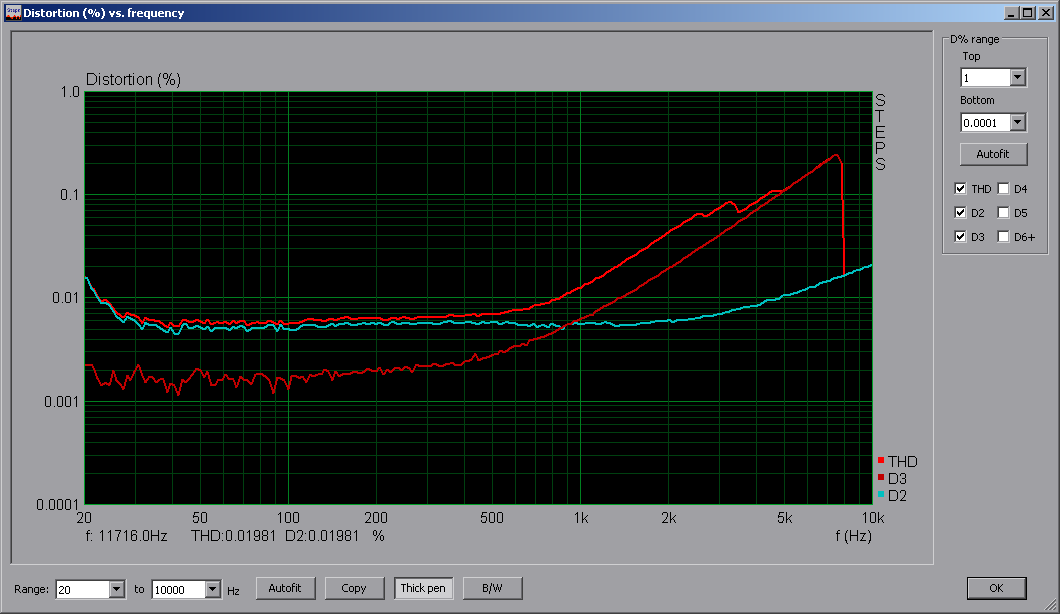Enable the D6+ checkbox
1060x614 pixels.
(1003, 236)
